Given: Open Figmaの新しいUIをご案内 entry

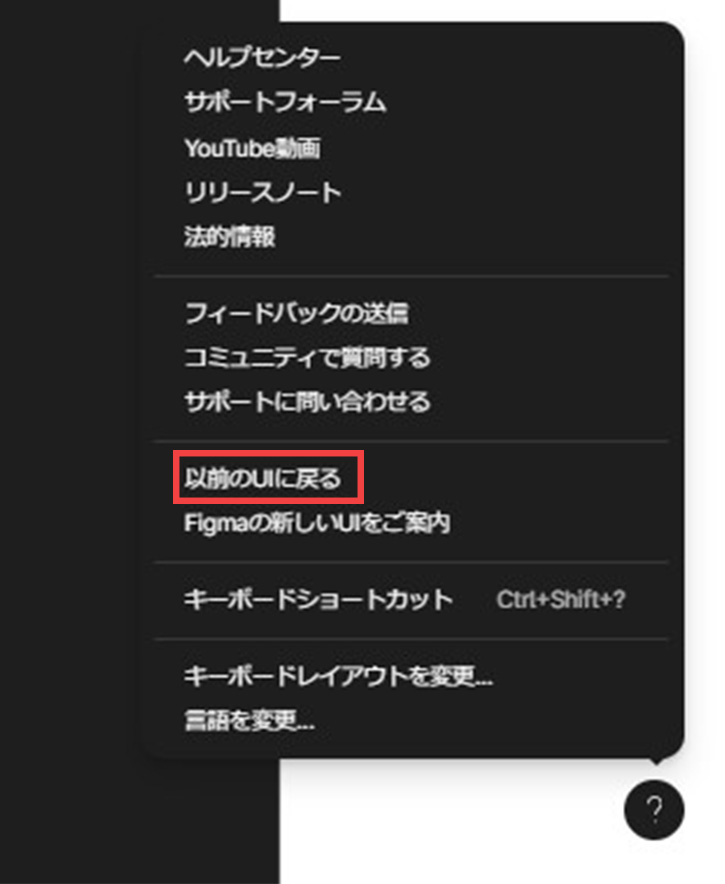Looking at the screenshot, I should tap(317, 523).
